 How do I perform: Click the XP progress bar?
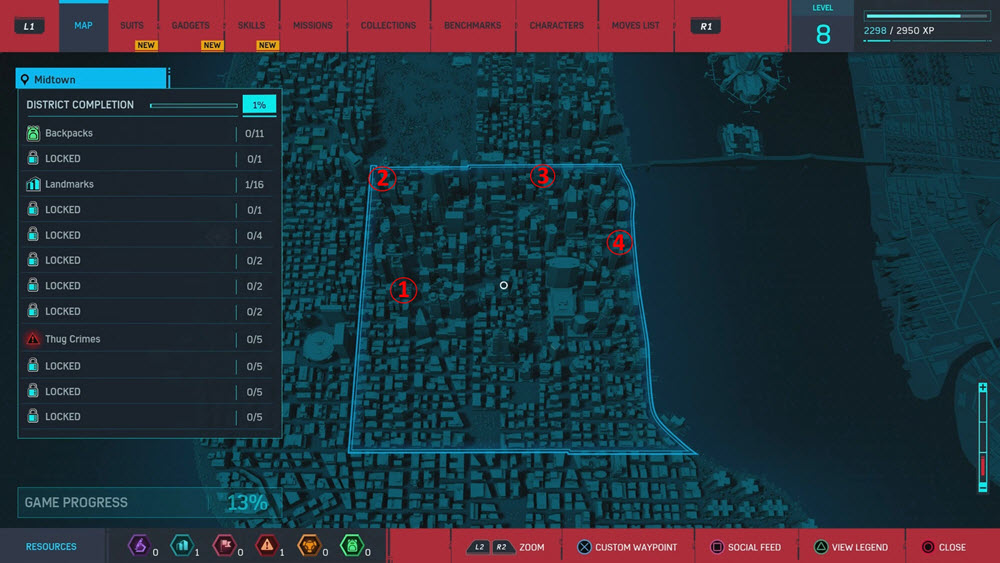(x=927, y=15)
